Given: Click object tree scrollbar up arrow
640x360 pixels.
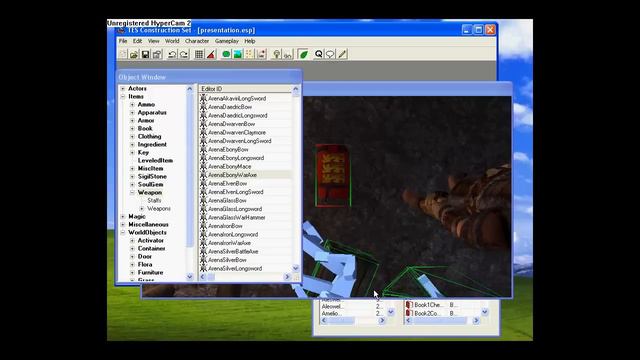Looking at the screenshot, I should (x=189, y=89).
